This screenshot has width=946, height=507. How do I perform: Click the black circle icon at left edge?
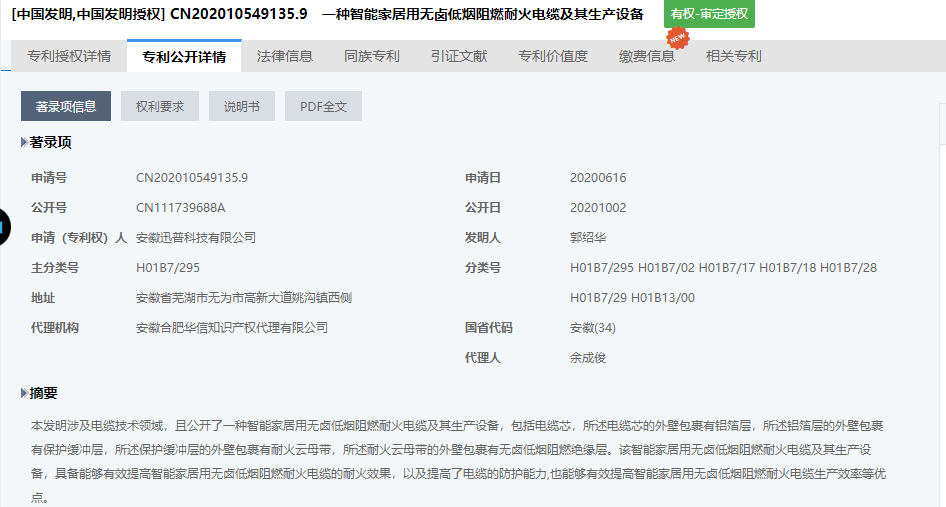tap(3, 227)
